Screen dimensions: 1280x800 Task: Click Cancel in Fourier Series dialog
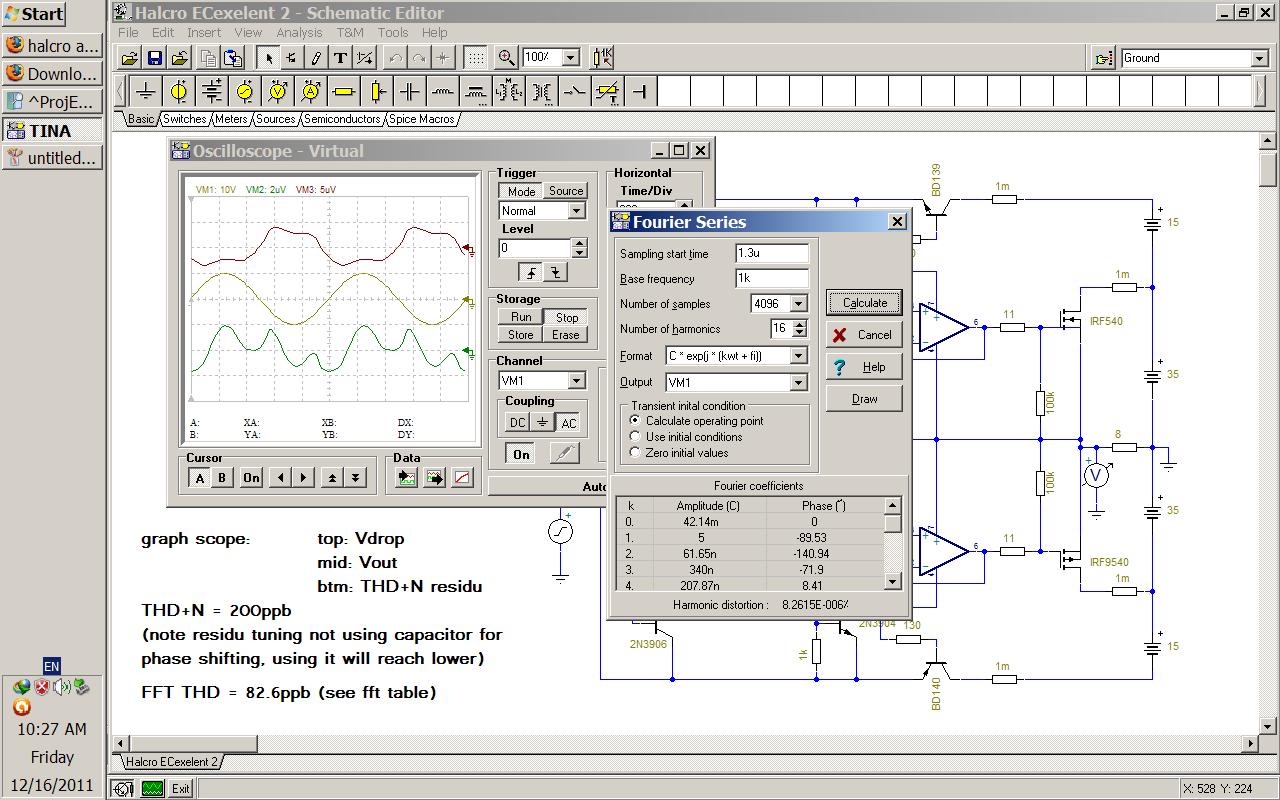tap(865, 335)
